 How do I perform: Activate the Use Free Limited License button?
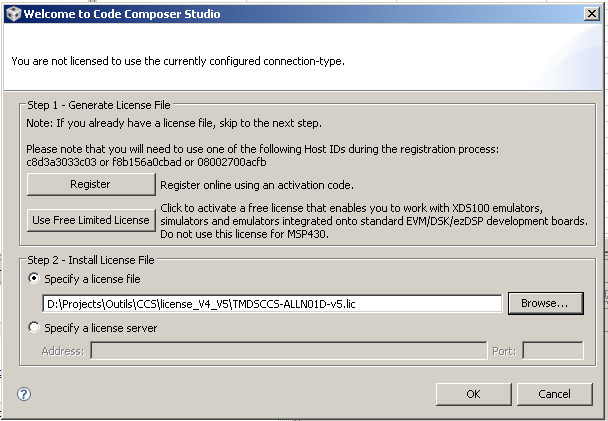pyautogui.click(x=91, y=220)
